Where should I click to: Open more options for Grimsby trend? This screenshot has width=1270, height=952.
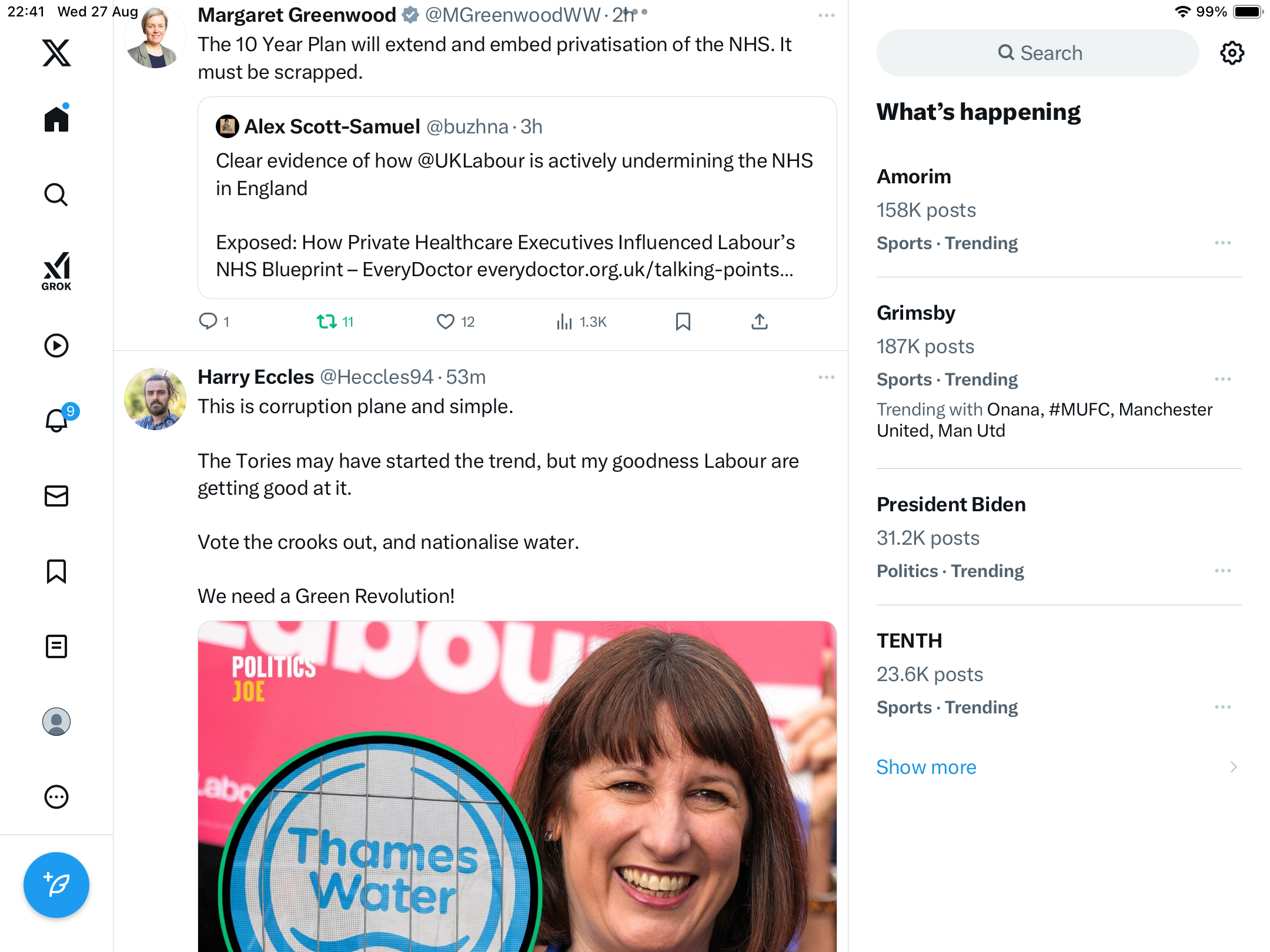pos(1223,379)
